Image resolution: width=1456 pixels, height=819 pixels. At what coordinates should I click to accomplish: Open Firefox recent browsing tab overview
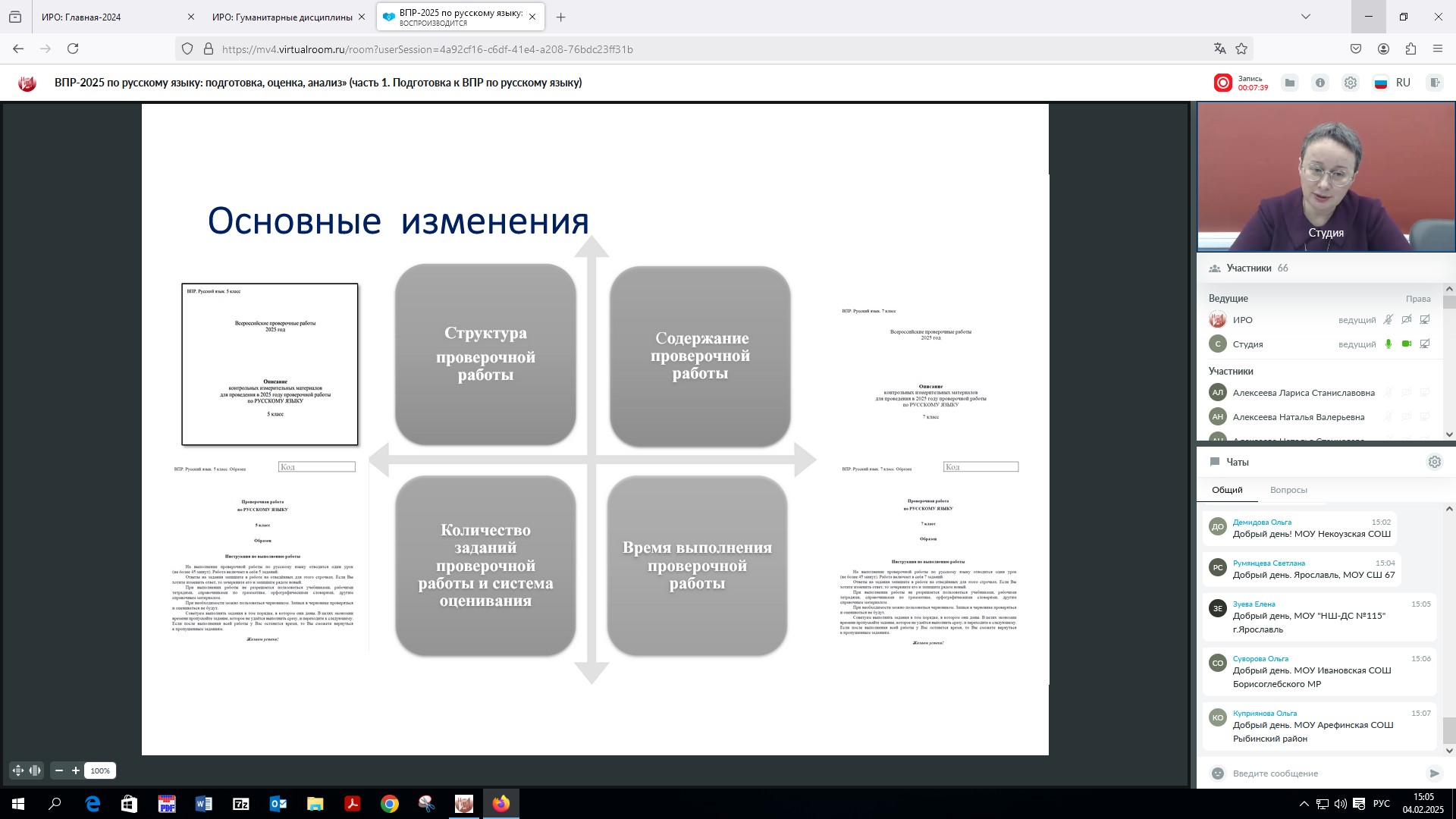coord(15,17)
